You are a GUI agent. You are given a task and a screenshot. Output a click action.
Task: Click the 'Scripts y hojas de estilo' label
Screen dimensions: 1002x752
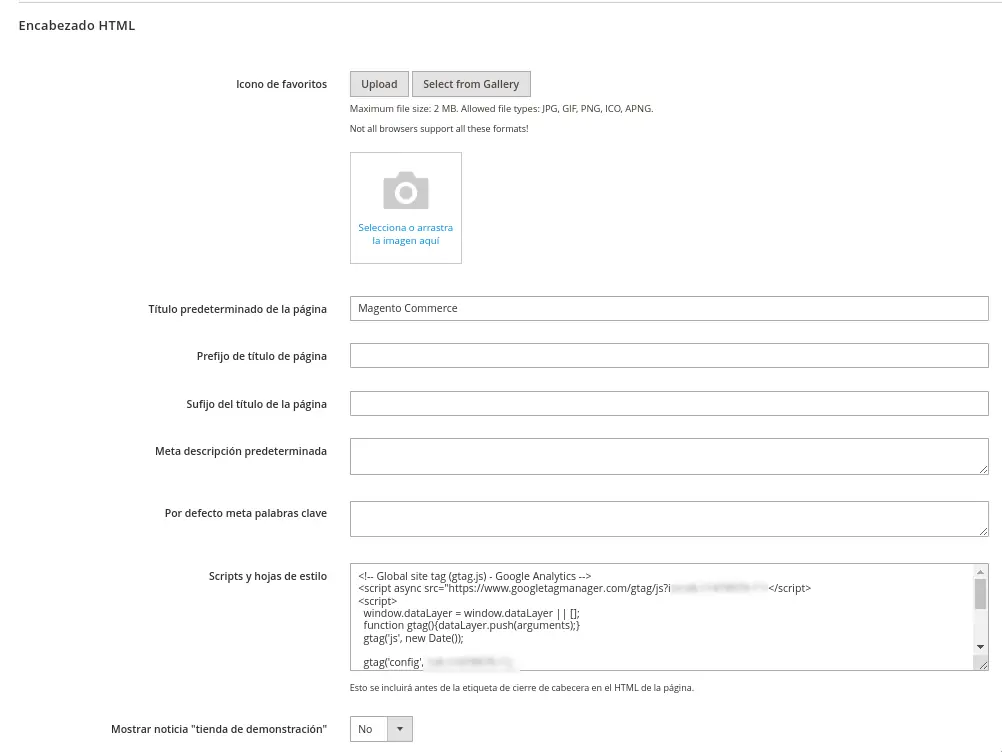pyautogui.click(x=268, y=576)
